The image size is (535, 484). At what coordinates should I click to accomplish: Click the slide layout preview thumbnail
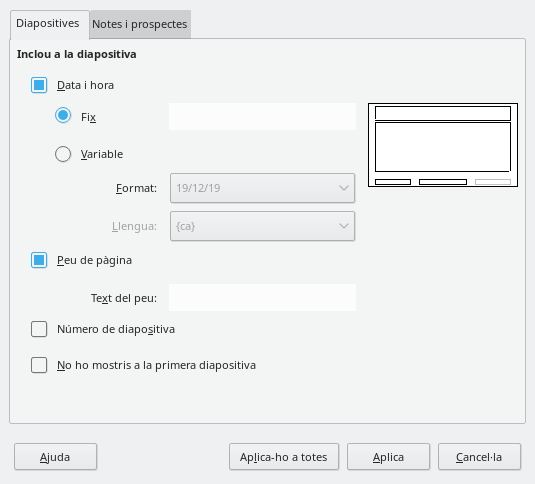click(x=443, y=145)
